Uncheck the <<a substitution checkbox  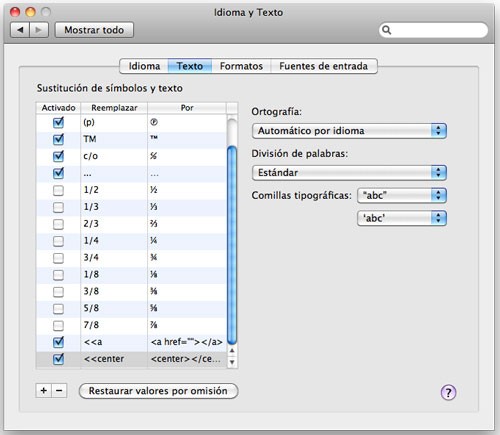[58, 342]
